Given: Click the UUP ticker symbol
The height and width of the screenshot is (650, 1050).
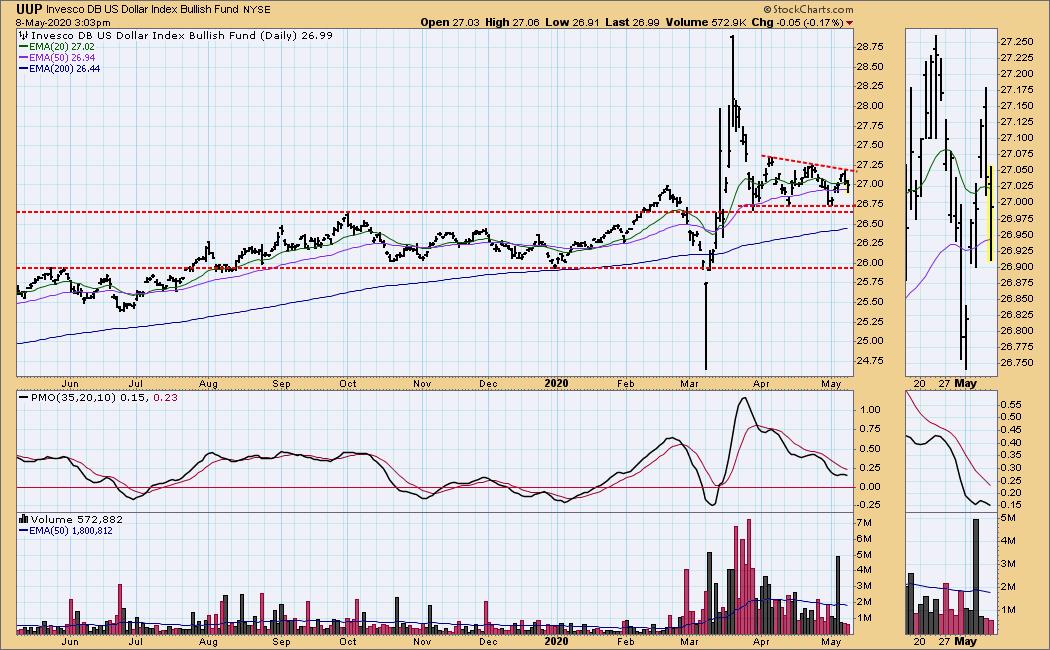Looking at the screenshot, I should tap(29, 9).
